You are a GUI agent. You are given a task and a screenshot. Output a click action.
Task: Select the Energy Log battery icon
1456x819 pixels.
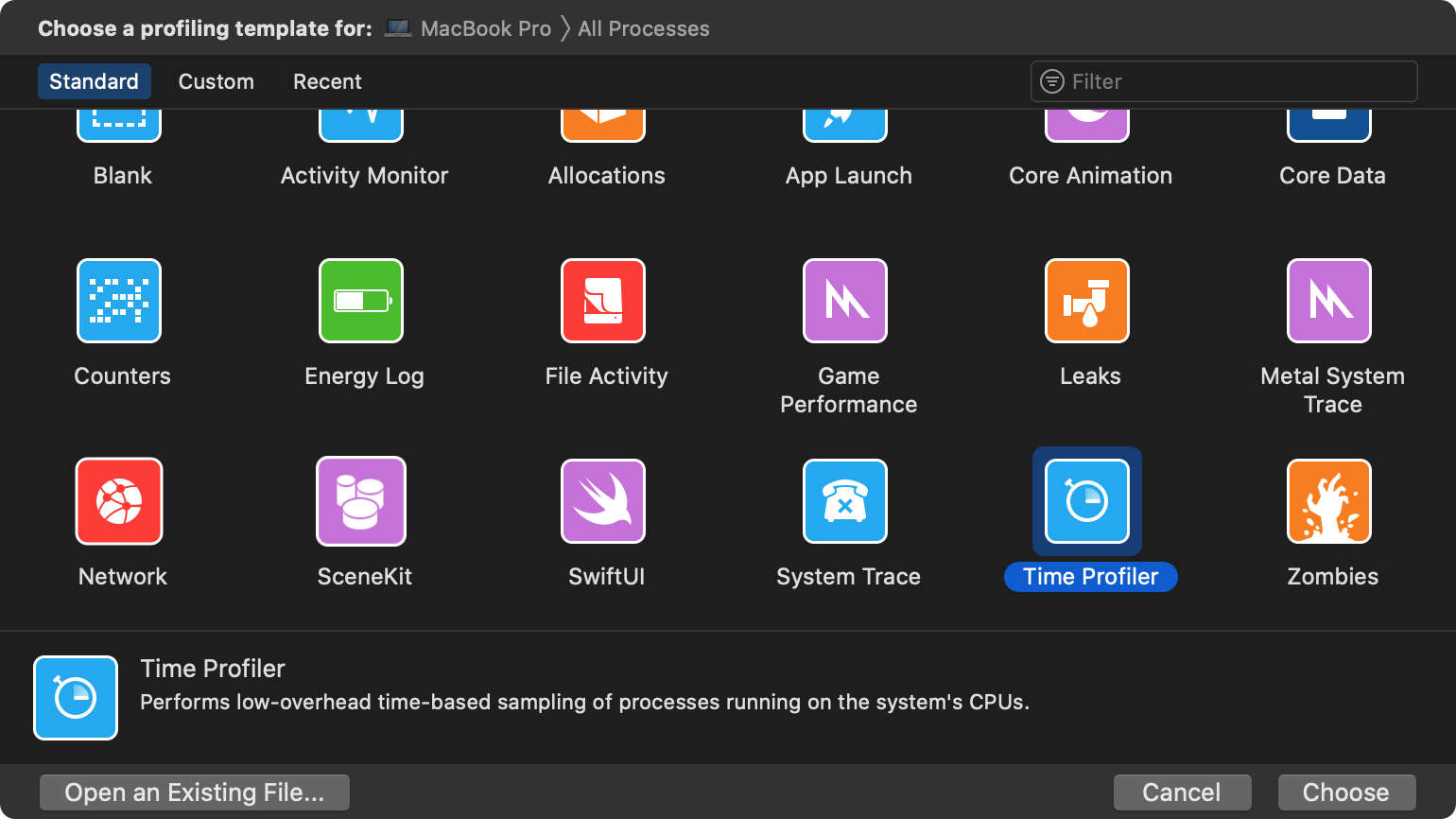pos(361,301)
